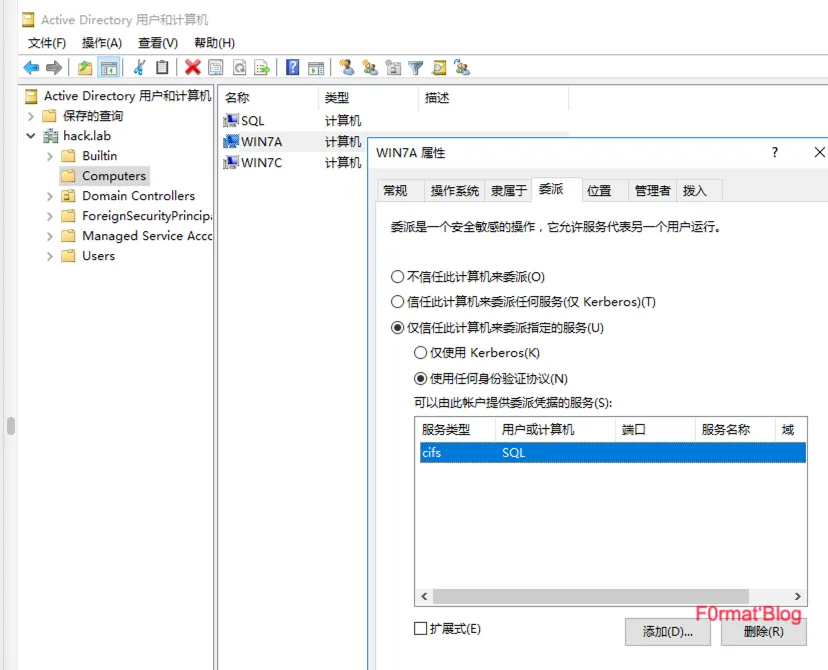Click the export list toolbar icon
Image resolution: width=828 pixels, height=670 pixels.
[262, 68]
